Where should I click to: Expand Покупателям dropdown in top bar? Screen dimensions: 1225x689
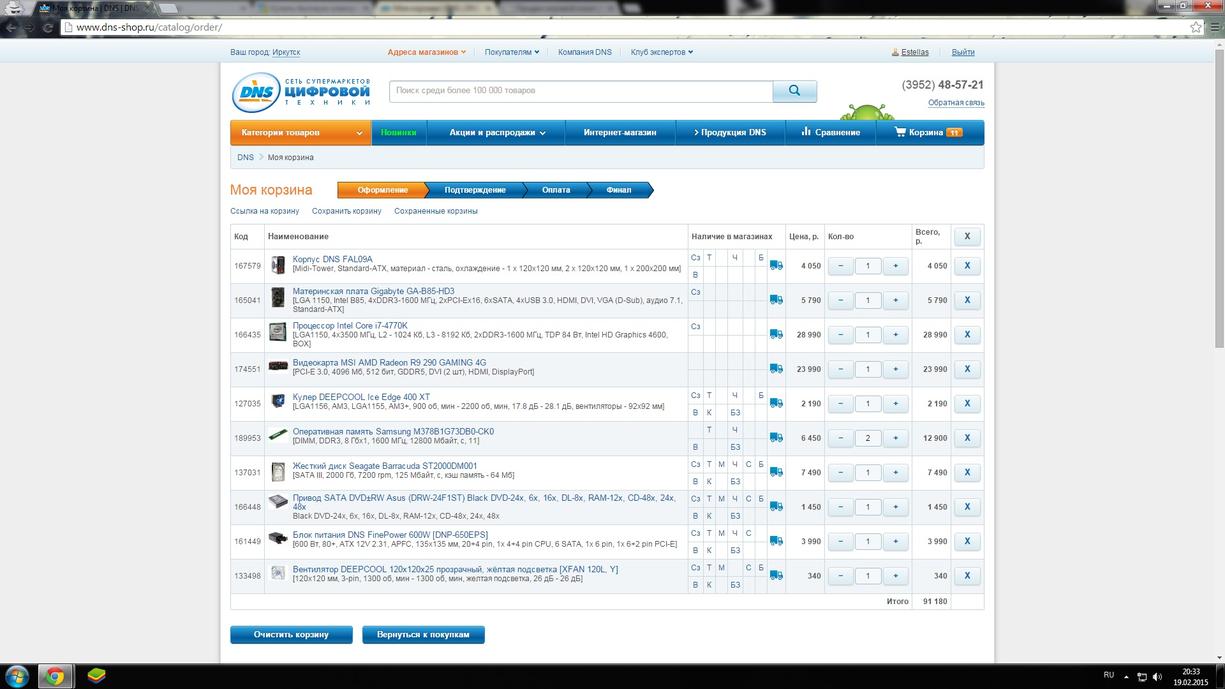(512, 52)
